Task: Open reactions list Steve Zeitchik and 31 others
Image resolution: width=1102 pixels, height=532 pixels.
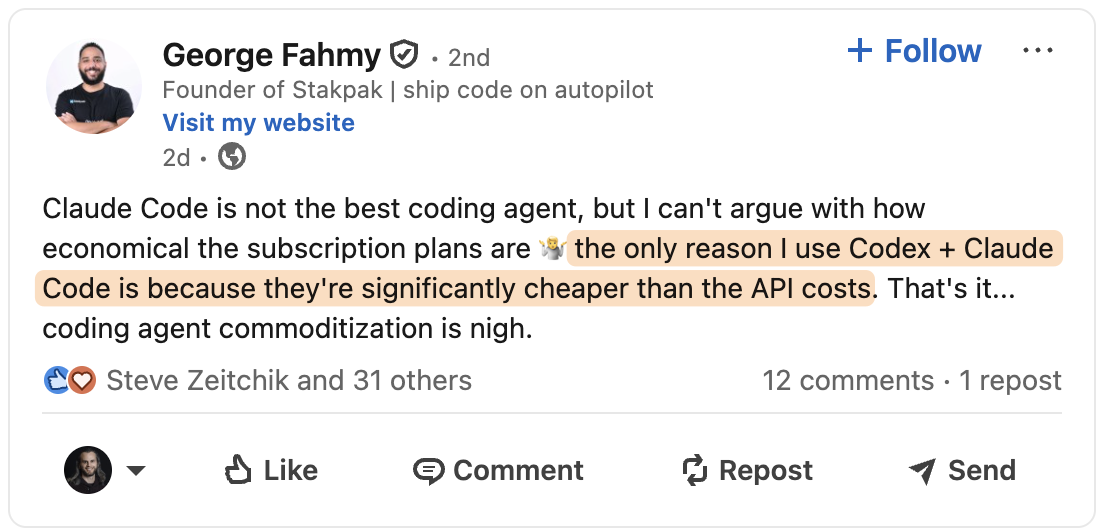Action: click(x=289, y=381)
